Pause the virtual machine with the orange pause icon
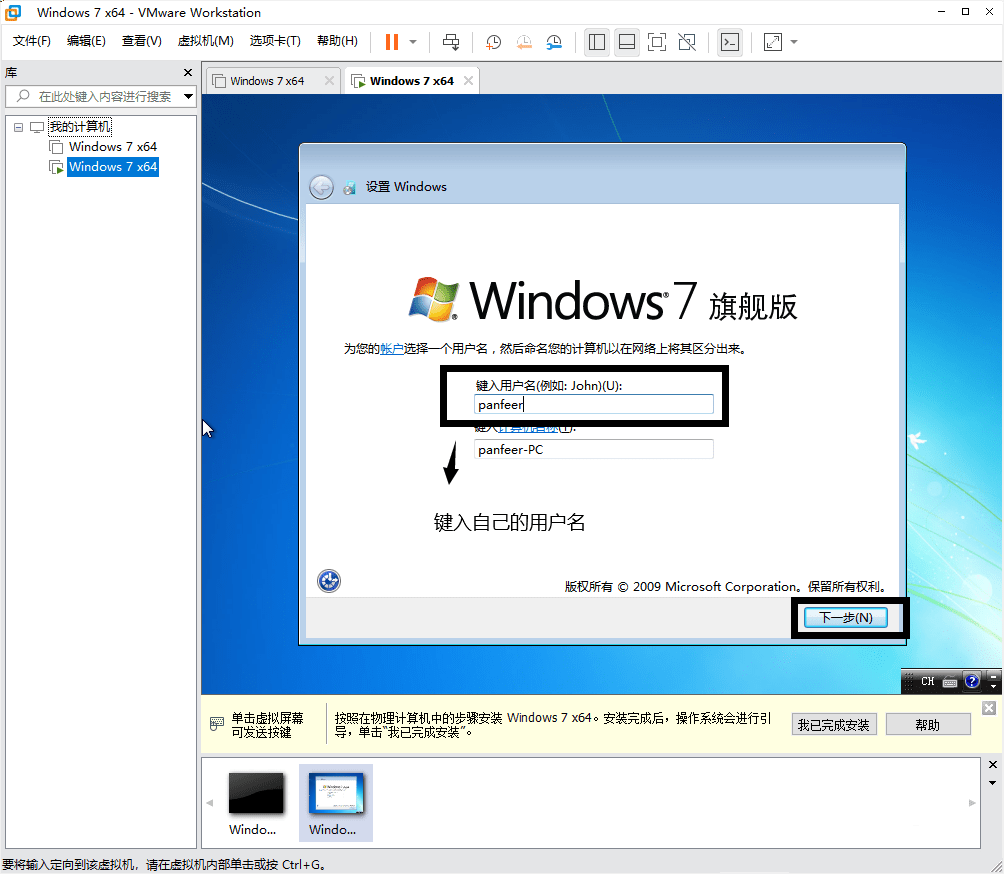The image size is (1004, 874). point(392,42)
